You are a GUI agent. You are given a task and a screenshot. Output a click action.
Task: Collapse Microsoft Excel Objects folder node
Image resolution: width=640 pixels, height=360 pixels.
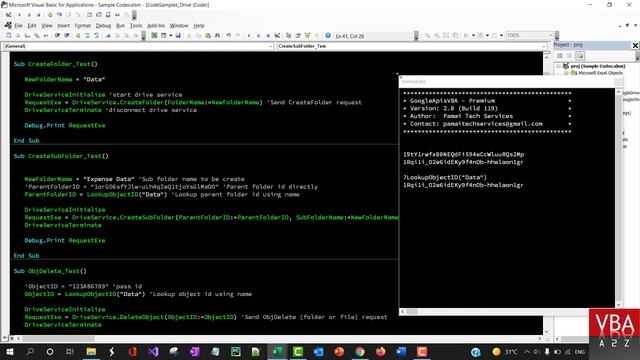point(567,73)
